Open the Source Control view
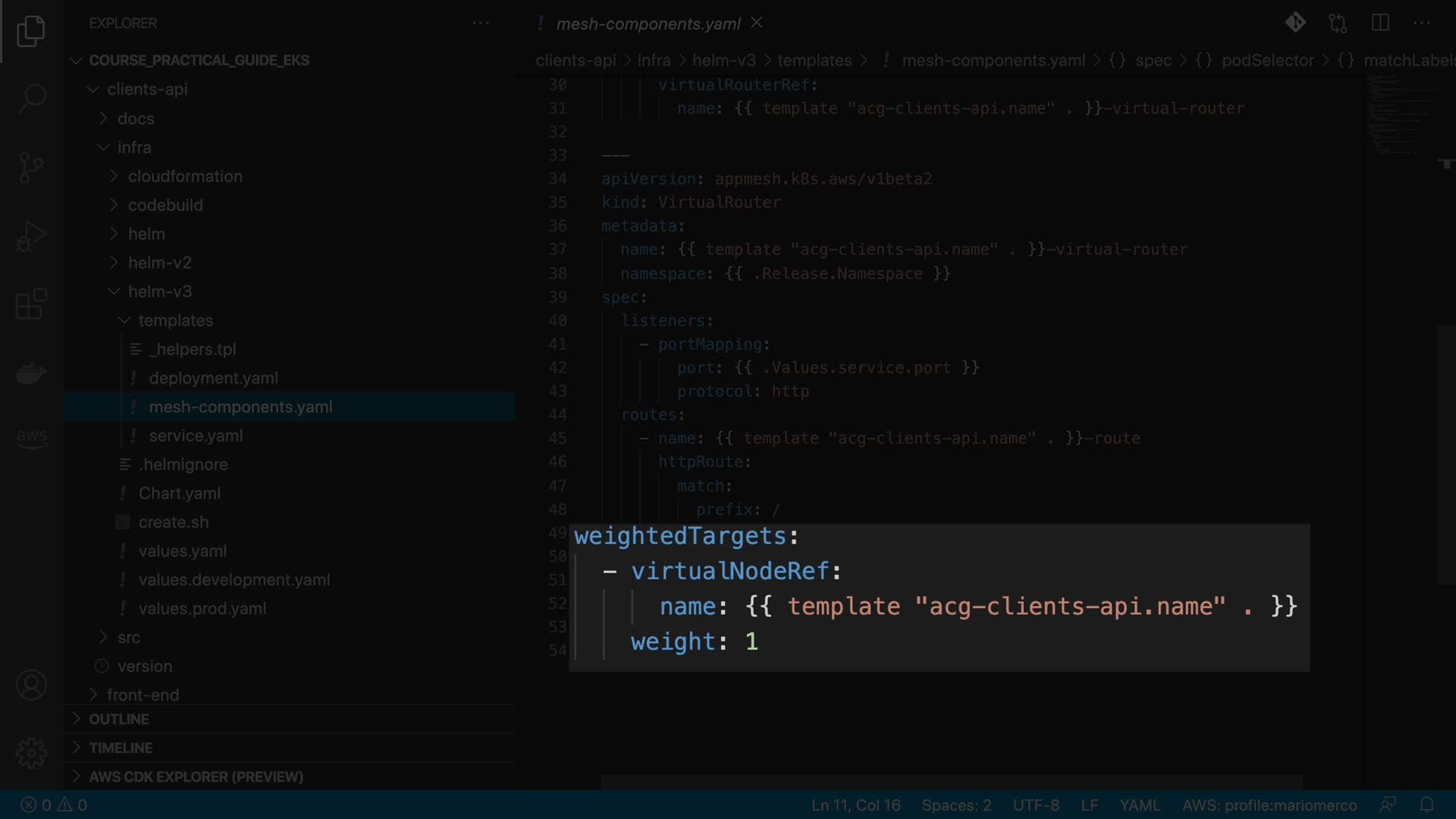The height and width of the screenshot is (819, 1456). pos(31,167)
